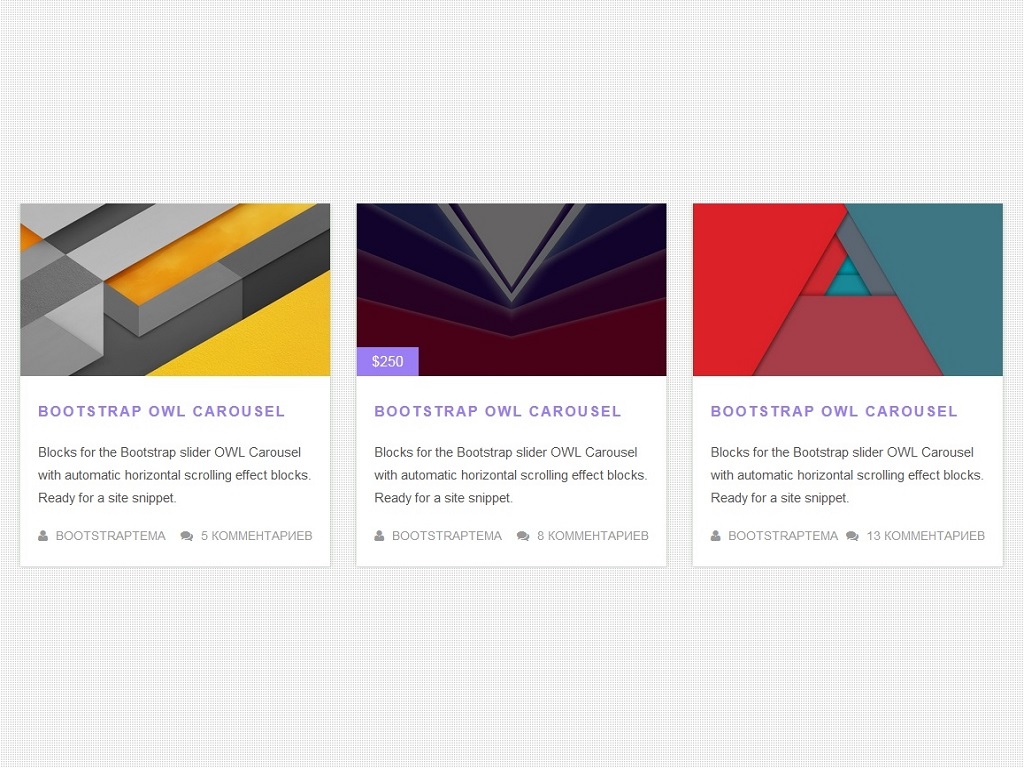Open the 5 КОММЕНТАРИЕВ comments link
Image resolution: width=1024 pixels, height=768 pixels.
coord(258,536)
